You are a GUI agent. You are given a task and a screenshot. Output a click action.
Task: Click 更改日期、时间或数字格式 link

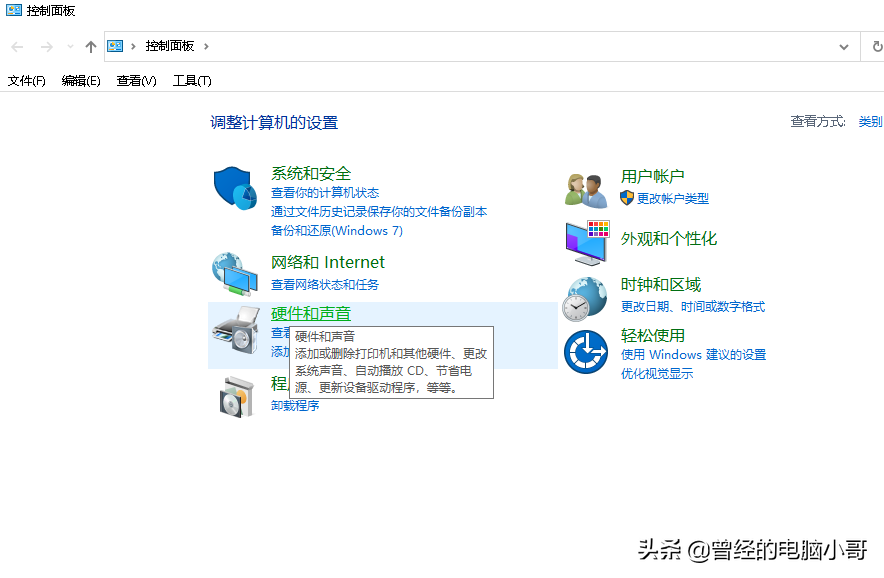pyautogui.click(x=693, y=307)
